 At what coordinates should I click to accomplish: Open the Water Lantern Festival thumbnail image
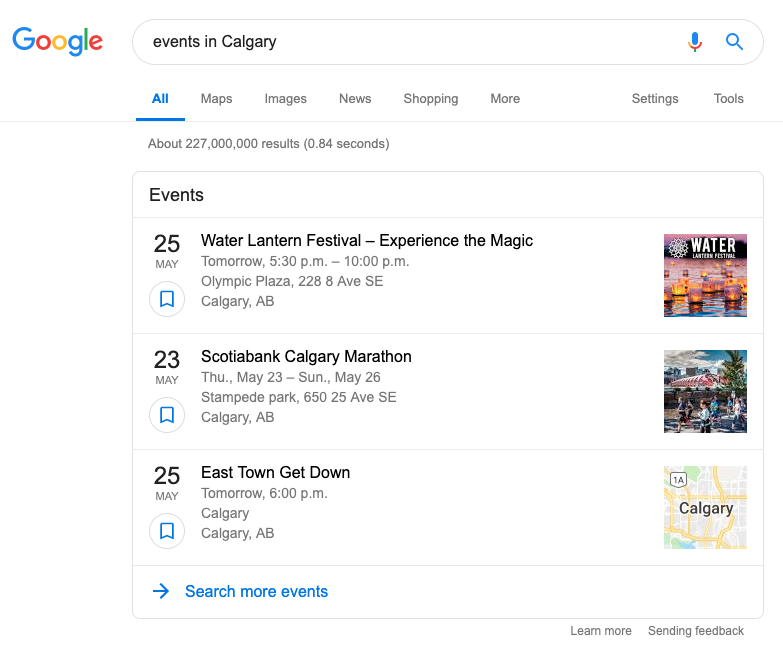[705, 276]
